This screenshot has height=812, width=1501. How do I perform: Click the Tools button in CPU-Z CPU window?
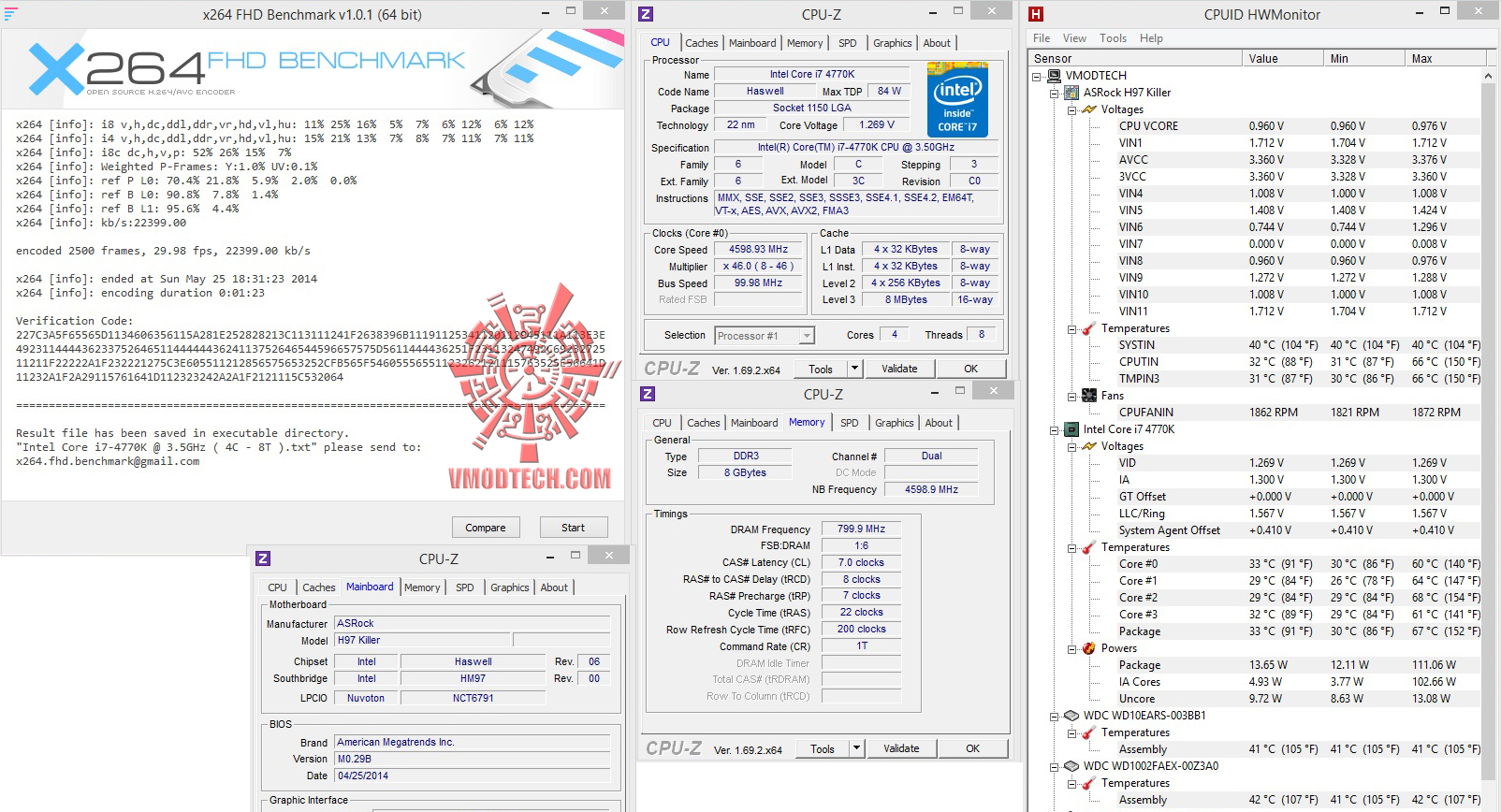(821, 369)
